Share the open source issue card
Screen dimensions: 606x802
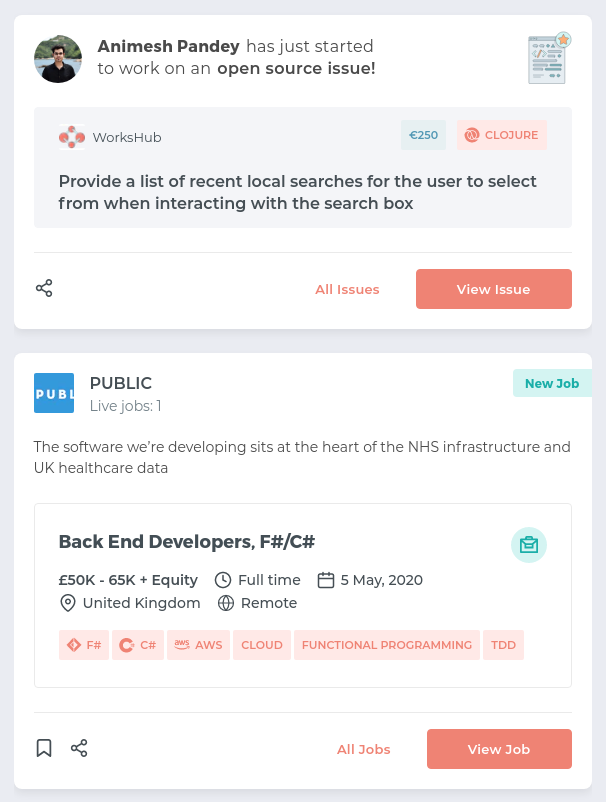click(x=44, y=288)
